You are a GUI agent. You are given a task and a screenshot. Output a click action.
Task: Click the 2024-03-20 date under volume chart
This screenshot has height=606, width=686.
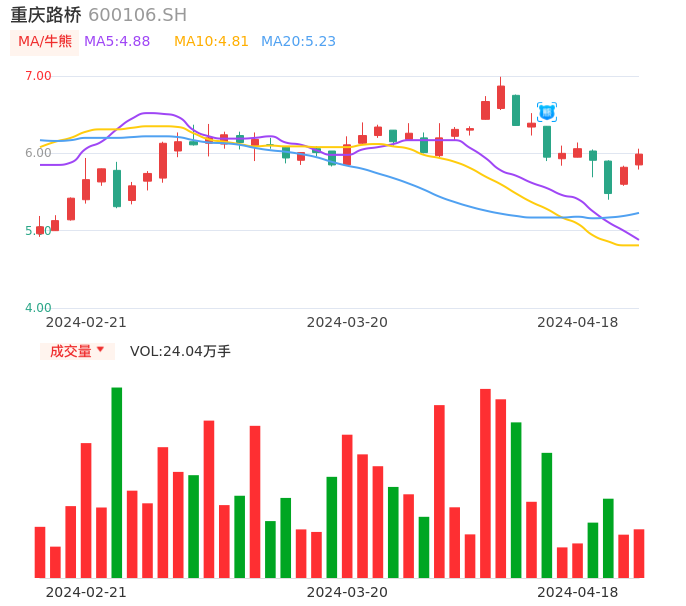pos(347,592)
